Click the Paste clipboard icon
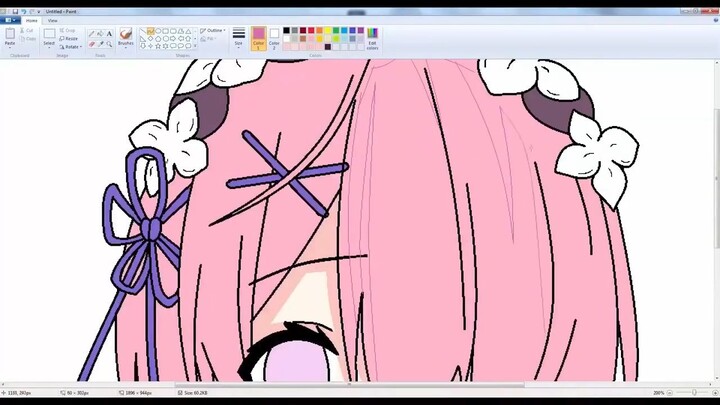This screenshot has height=405, width=720. point(10,33)
